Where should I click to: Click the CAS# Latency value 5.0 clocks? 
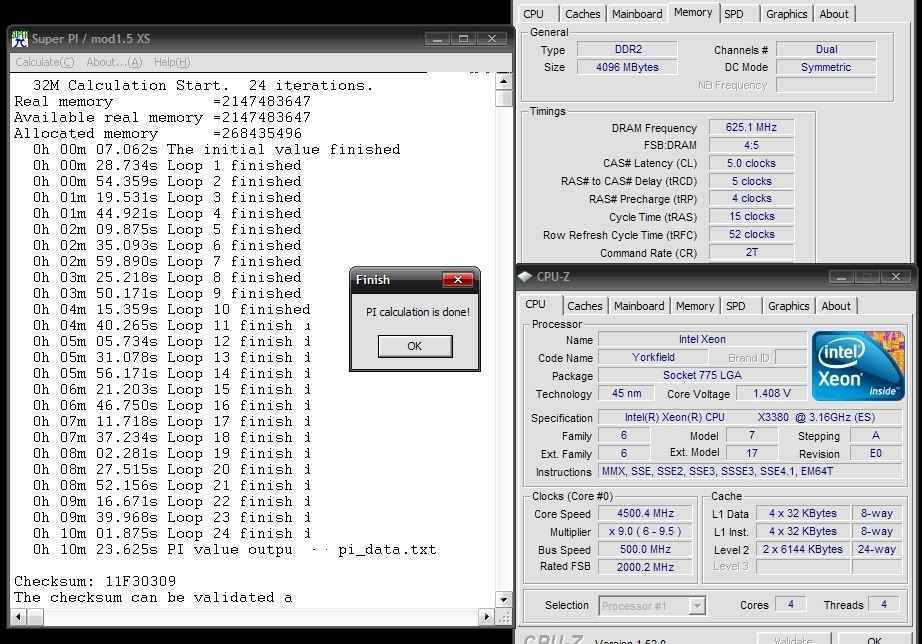(751, 163)
